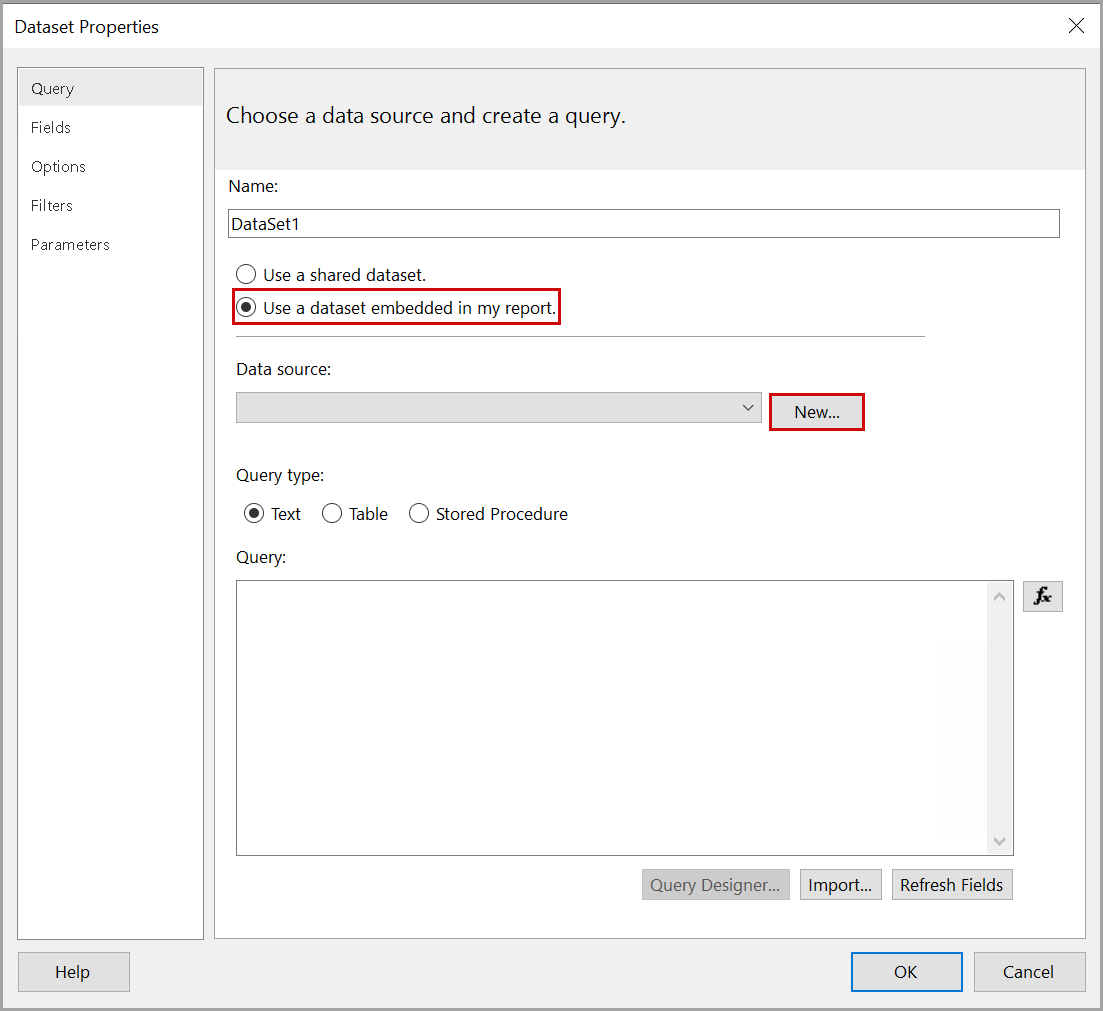The width and height of the screenshot is (1103, 1011).
Task: Close the Dataset Properties dialog
Action: [x=1076, y=27]
